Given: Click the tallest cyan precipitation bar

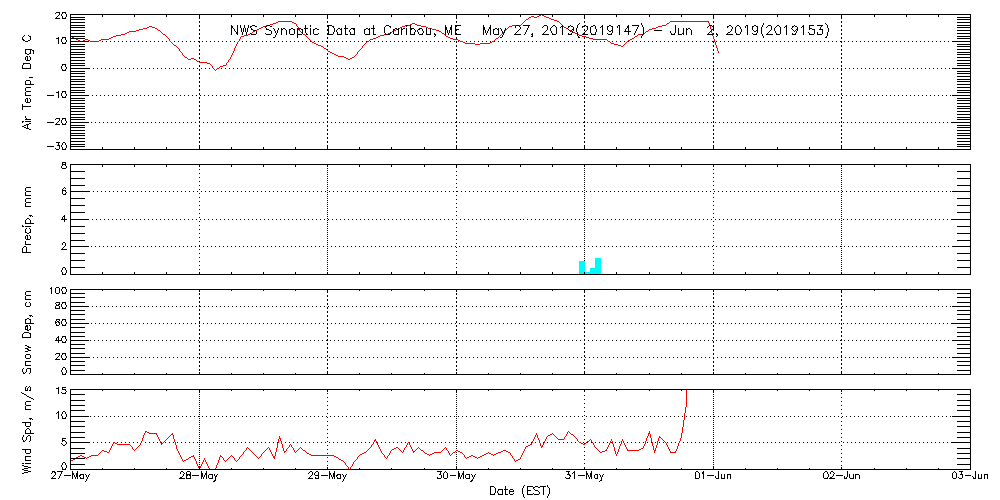Looking at the screenshot, I should pyautogui.click(x=598, y=265).
